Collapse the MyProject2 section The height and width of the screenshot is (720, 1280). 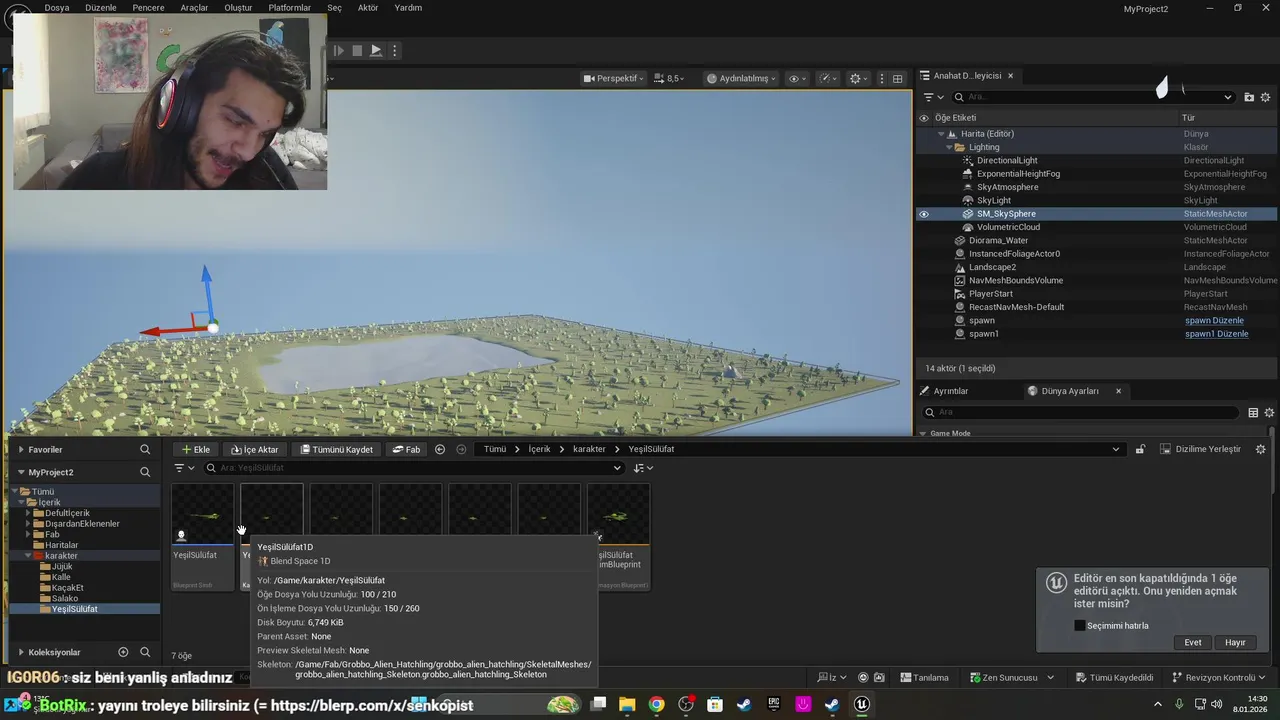(20, 472)
